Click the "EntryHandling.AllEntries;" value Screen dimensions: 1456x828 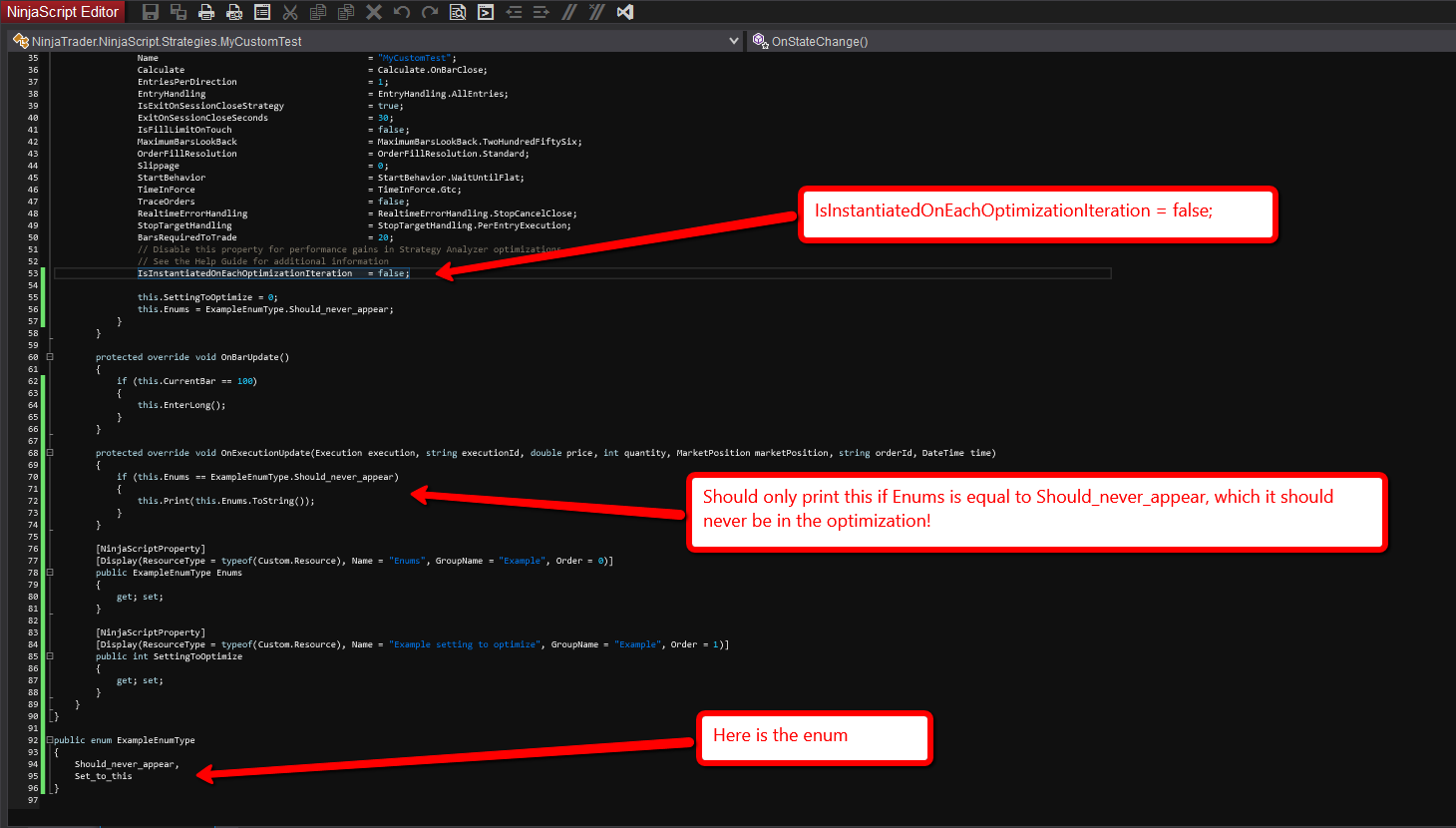[443, 94]
